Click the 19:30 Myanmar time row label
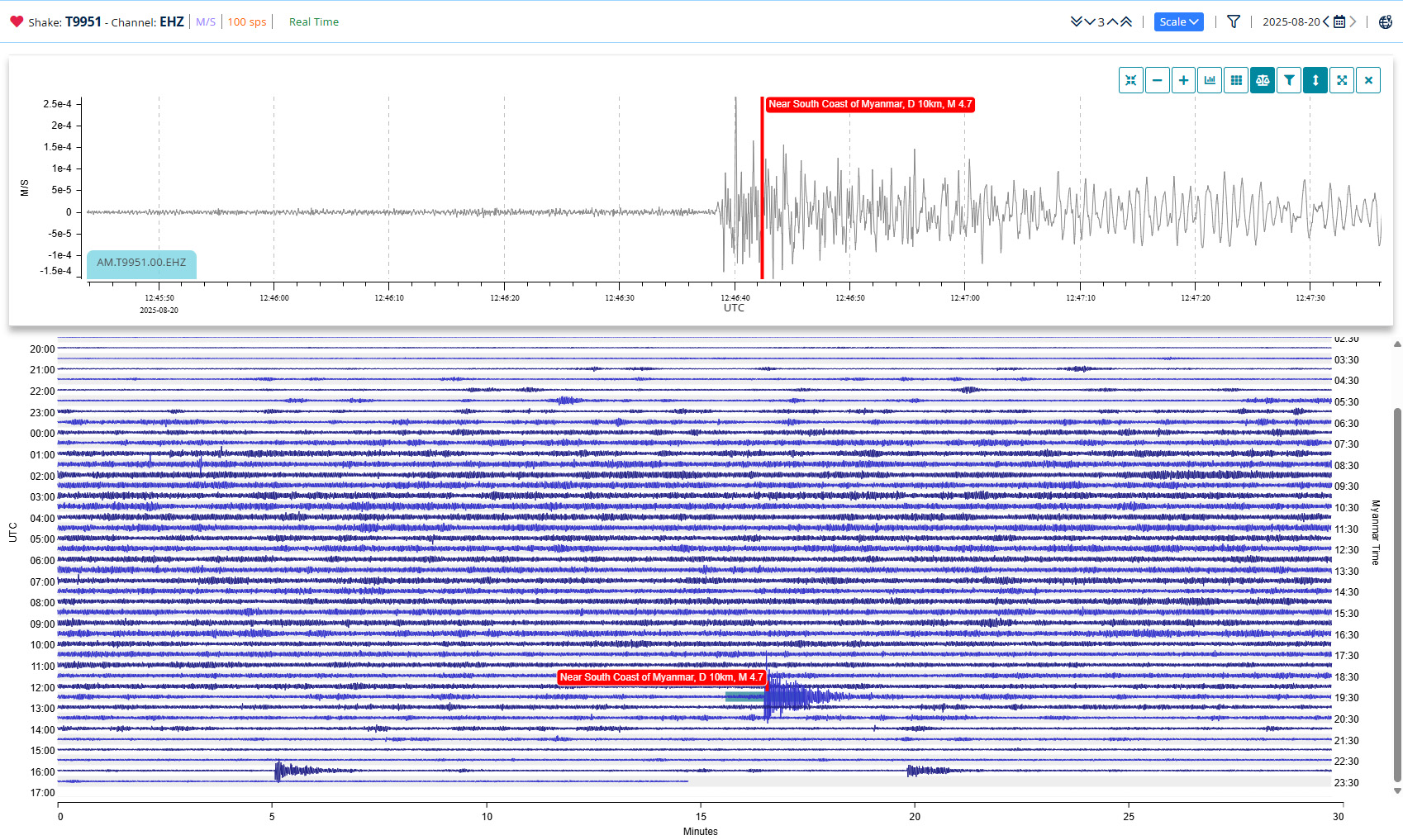1403x840 pixels. point(1346,698)
